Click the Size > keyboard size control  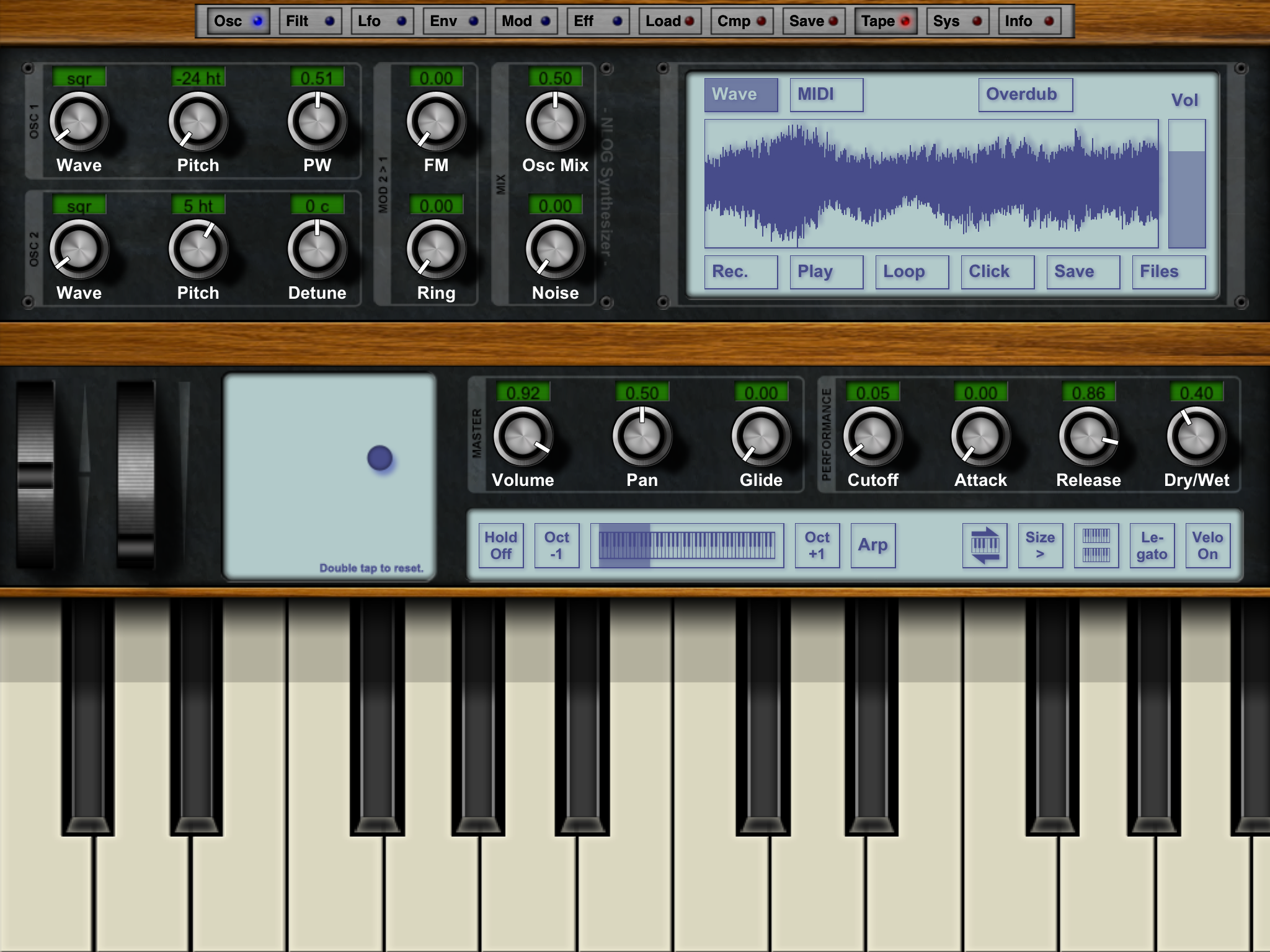[1040, 545]
